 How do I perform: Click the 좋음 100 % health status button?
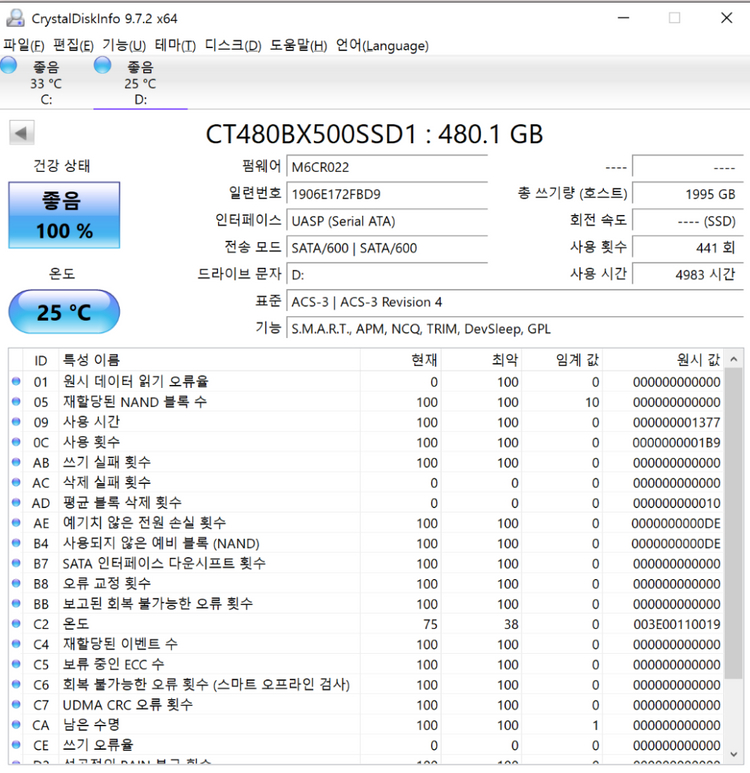(64, 215)
